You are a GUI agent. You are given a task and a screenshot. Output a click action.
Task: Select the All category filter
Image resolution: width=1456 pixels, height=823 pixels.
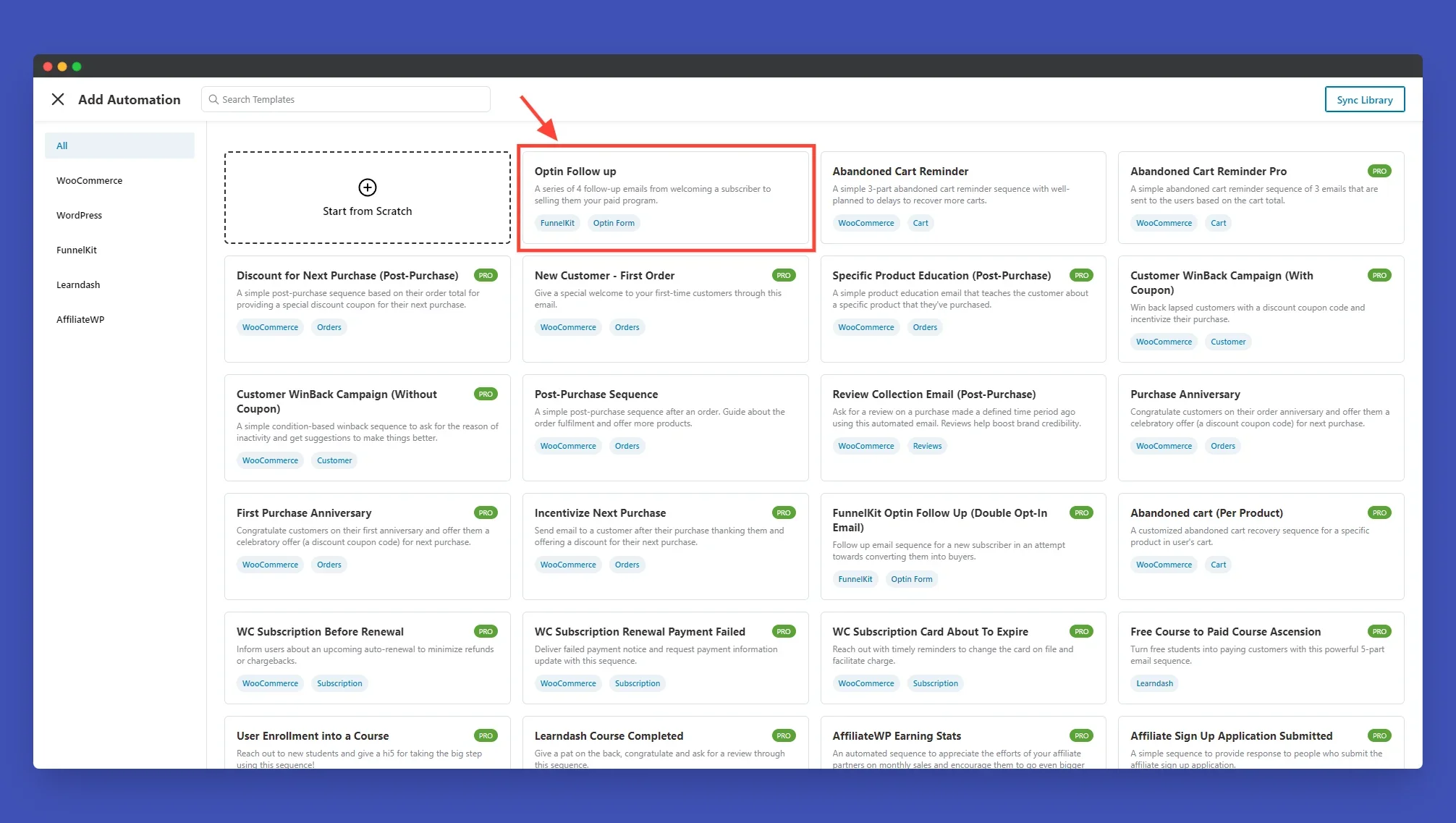click(x=119, y=145)
